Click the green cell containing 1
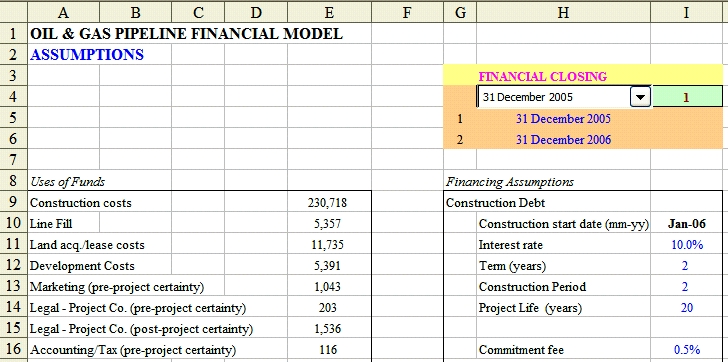728x362 pixels. click(x=687, y=97)
